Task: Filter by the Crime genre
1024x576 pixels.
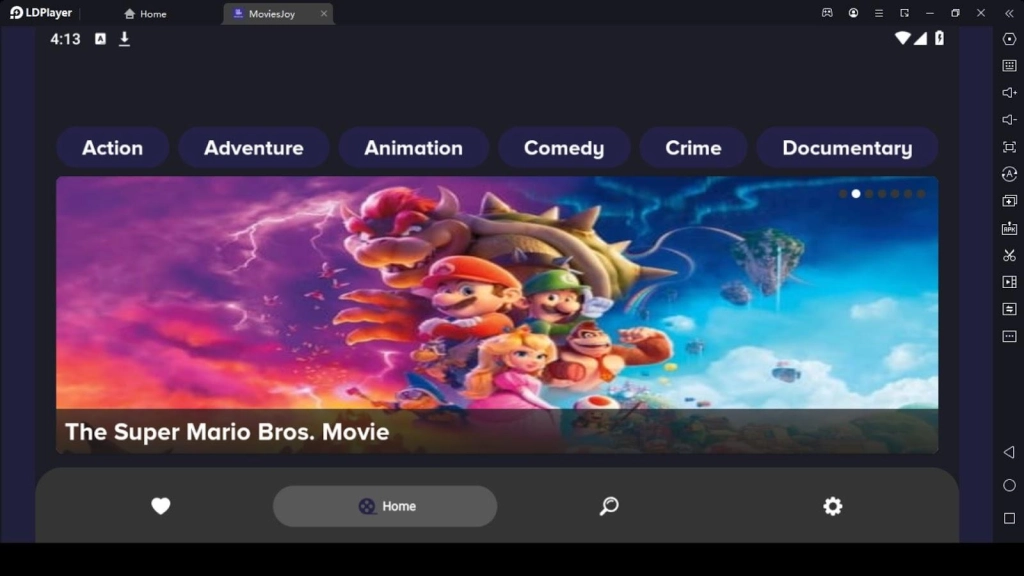Action: [693, 148]
